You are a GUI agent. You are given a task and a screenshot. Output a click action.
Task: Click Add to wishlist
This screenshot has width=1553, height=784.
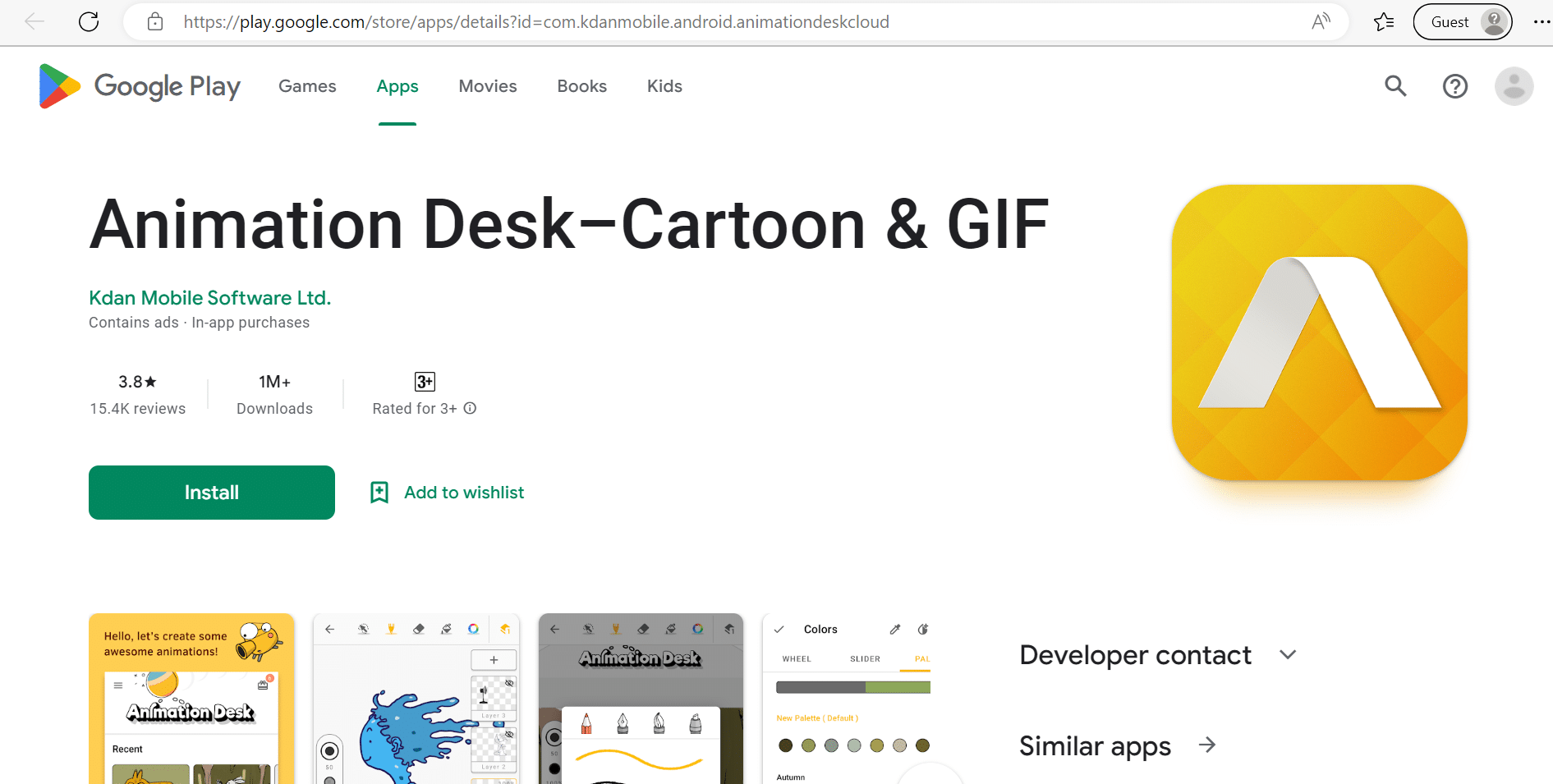coord(464,493)
